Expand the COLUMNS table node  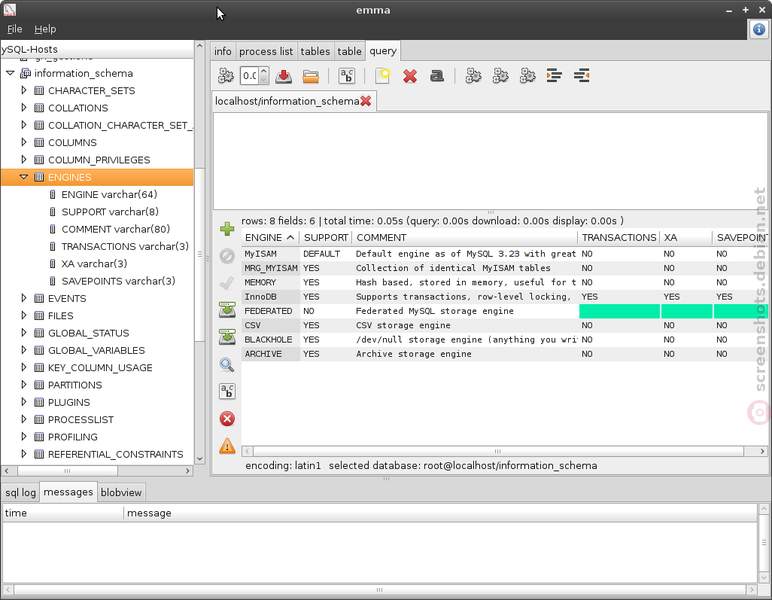[x=24, y=142]
